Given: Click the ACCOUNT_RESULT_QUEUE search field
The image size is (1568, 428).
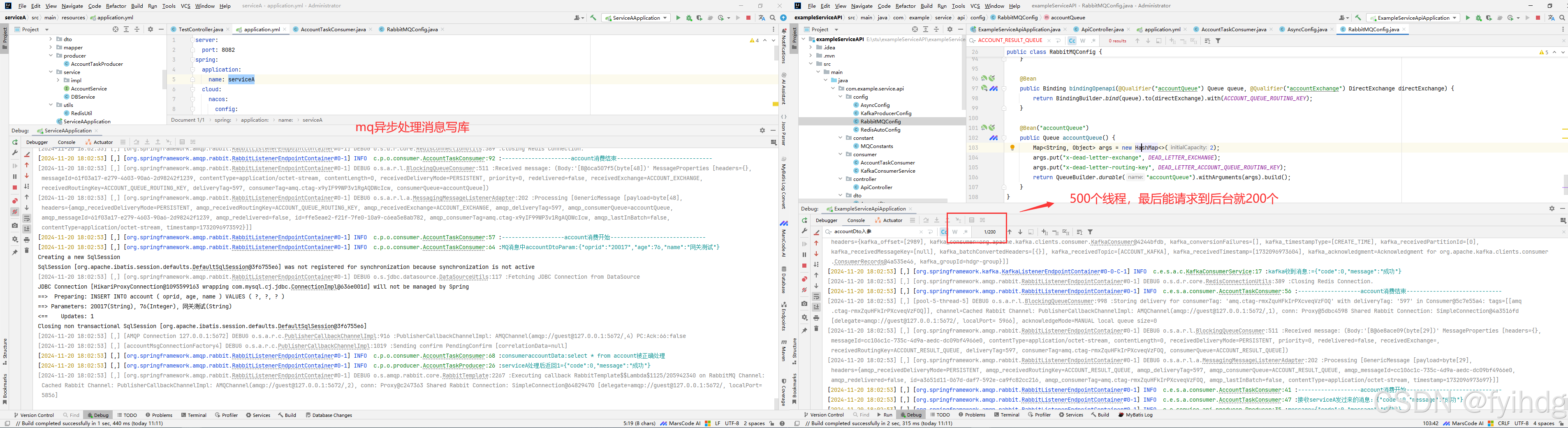Looking at the screenshot, I should 1010,41.
